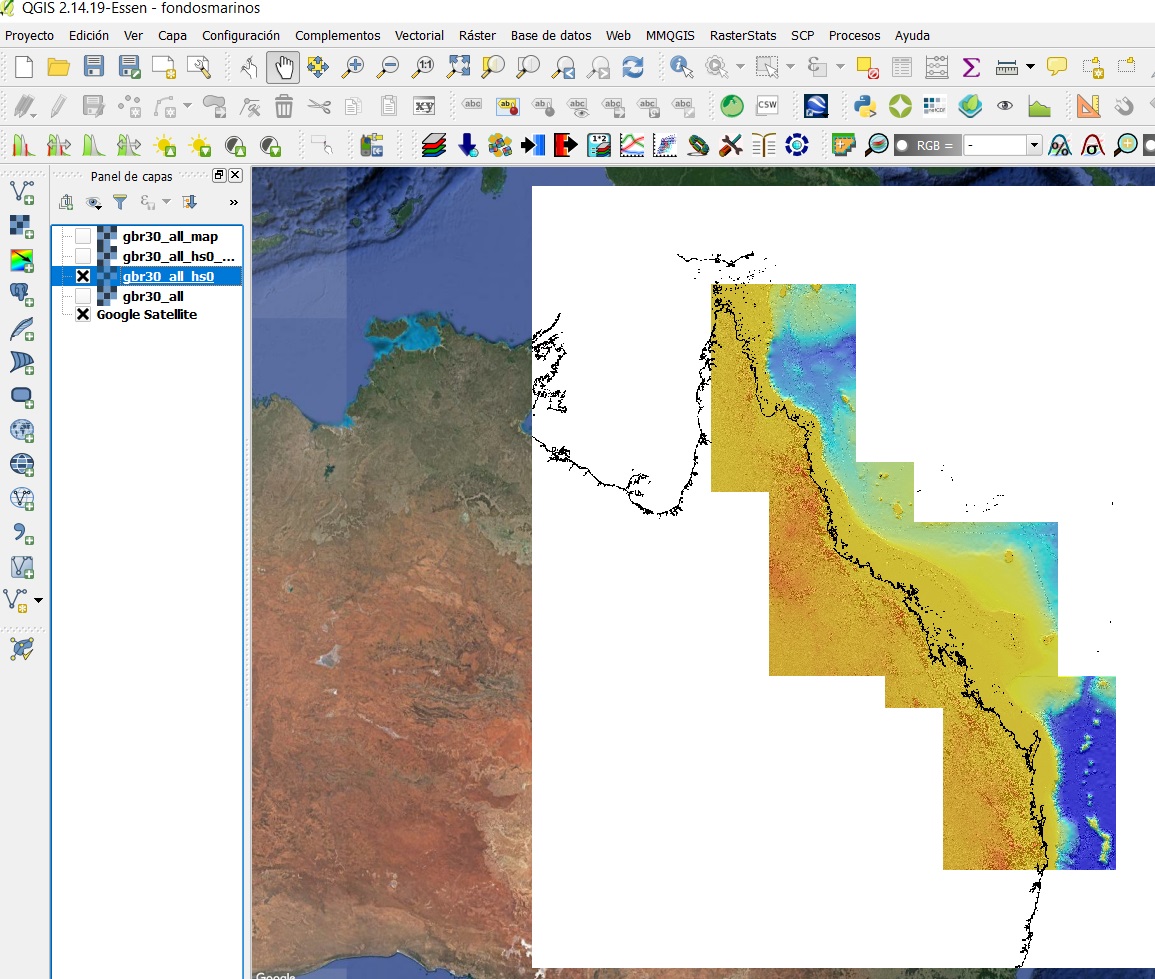This screenshot has height=979, width=1155.
Task: Toggle visibility of gbr30_all layer
Action: [x=83, y=297]
